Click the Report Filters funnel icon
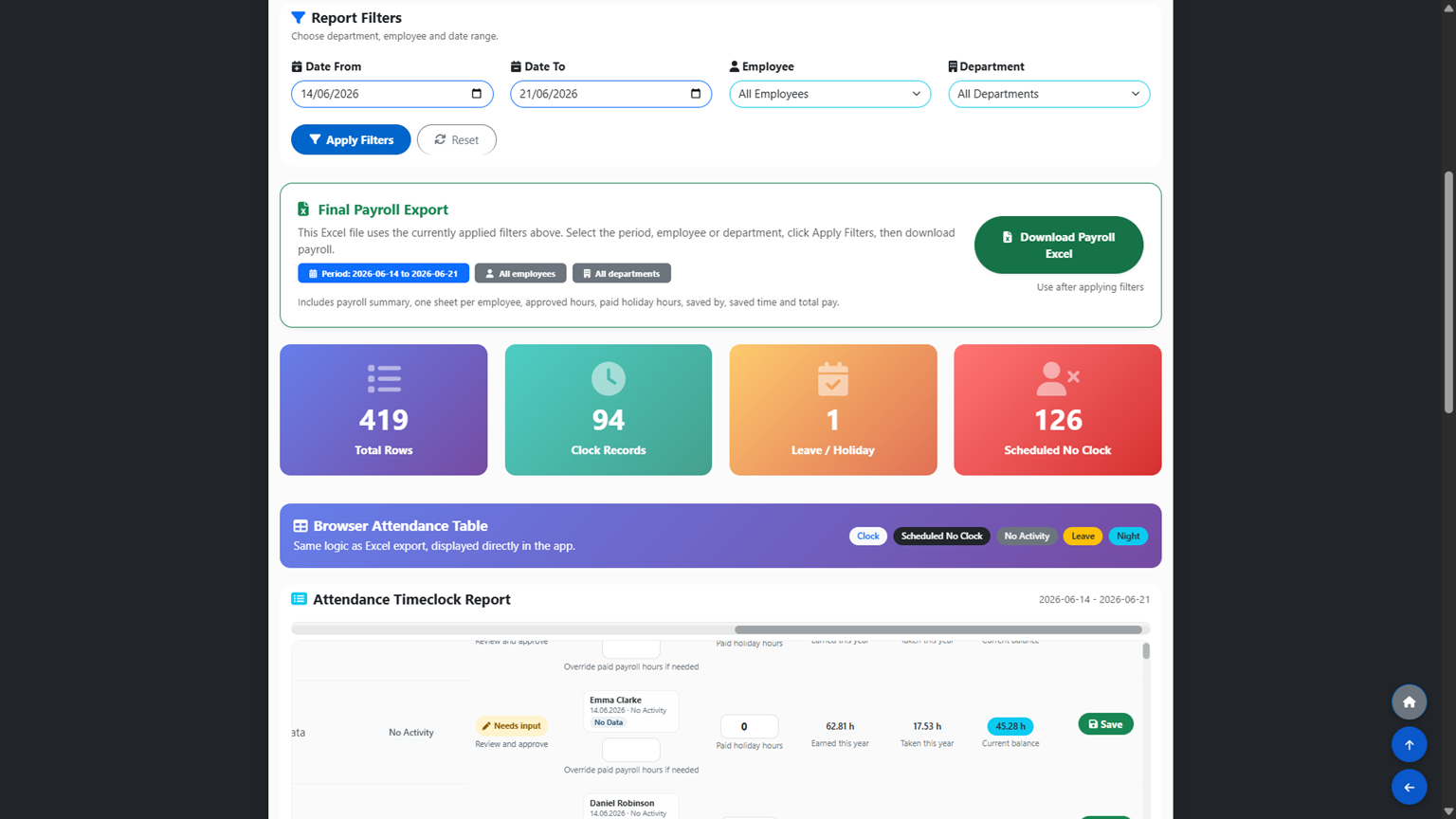This screenshot has width=1456, height=819. pos(299,18)
